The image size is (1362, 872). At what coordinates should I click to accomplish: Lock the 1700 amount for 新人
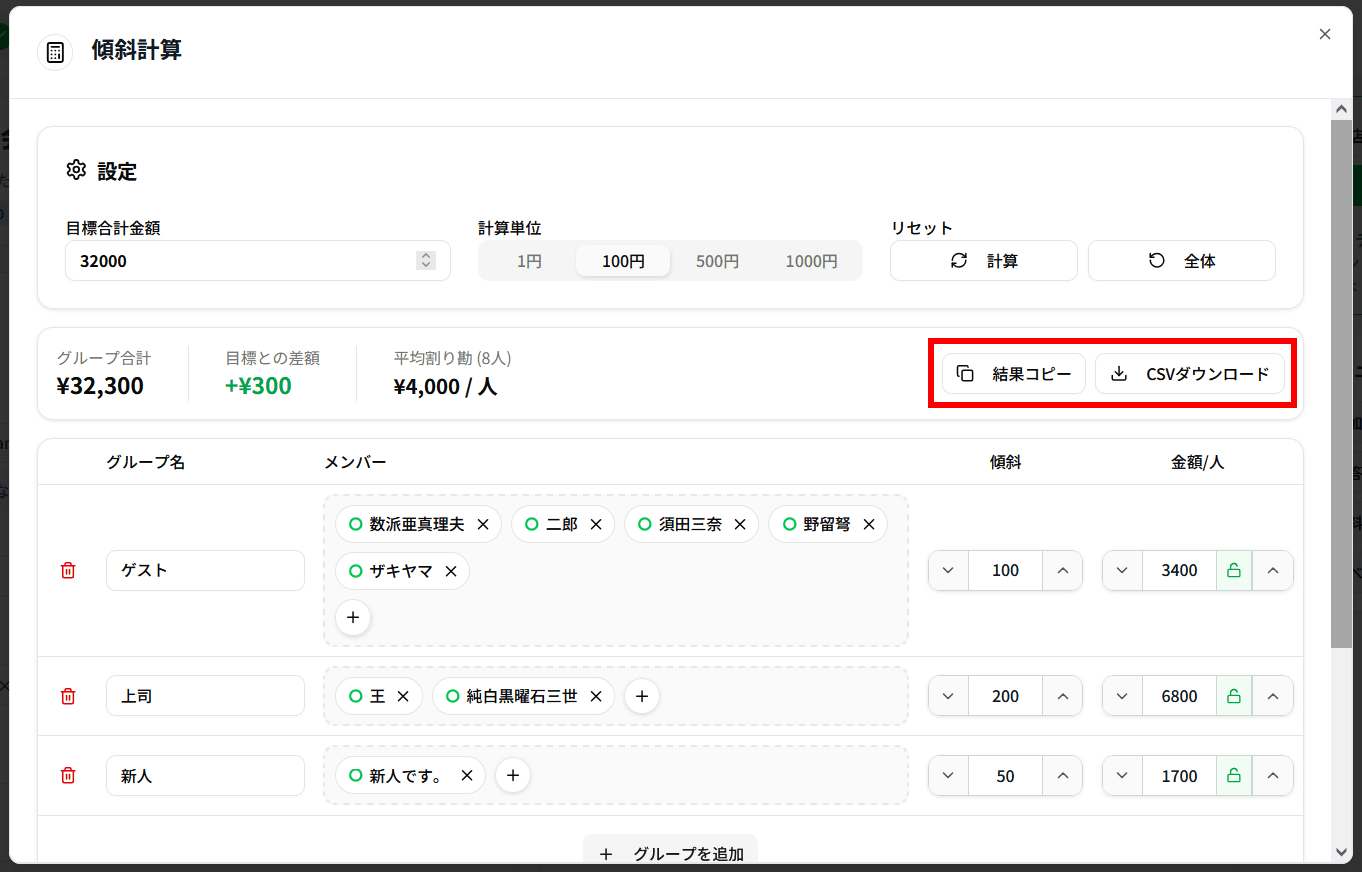[1234, 775]
